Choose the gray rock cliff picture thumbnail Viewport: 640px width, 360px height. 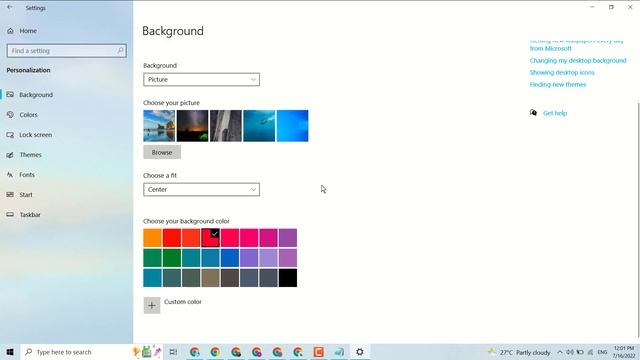click(x=226, y=126)
